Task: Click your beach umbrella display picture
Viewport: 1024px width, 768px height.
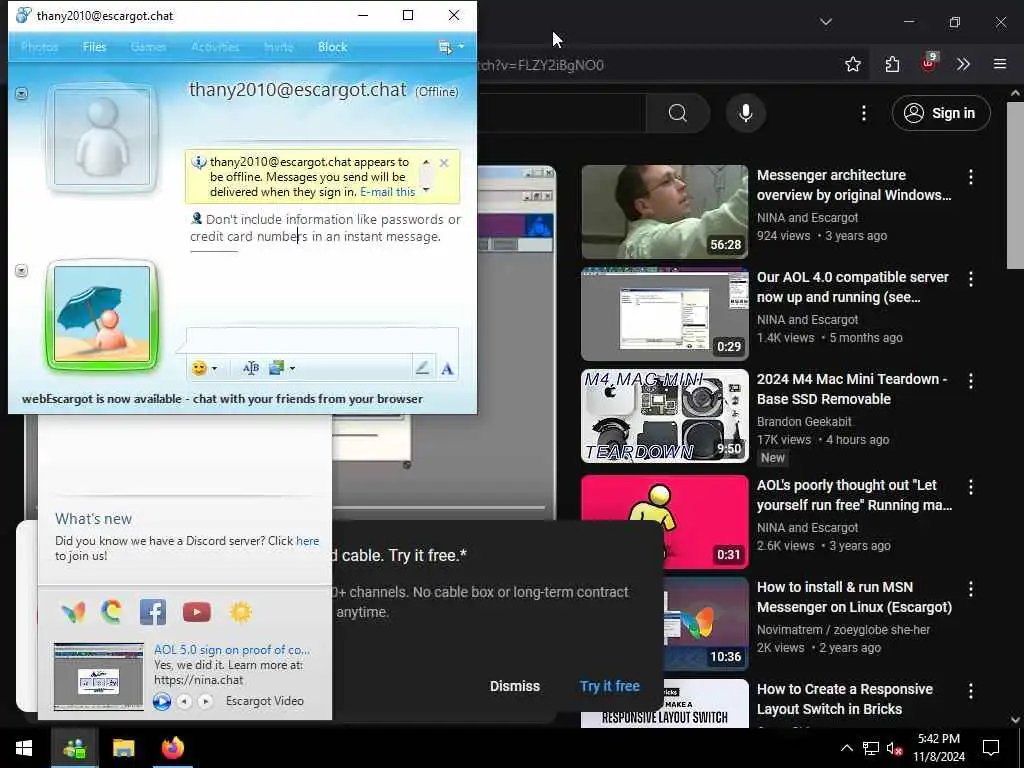Action: click(102, 314)
